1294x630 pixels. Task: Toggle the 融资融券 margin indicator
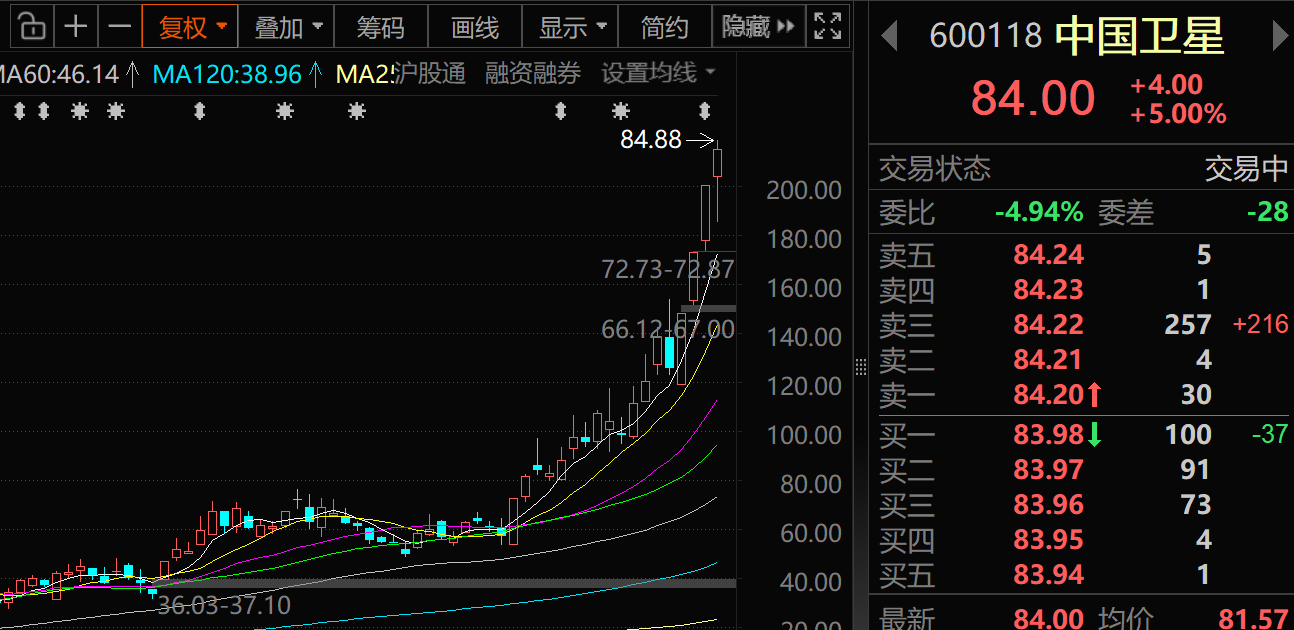click(x=533, y=73)
